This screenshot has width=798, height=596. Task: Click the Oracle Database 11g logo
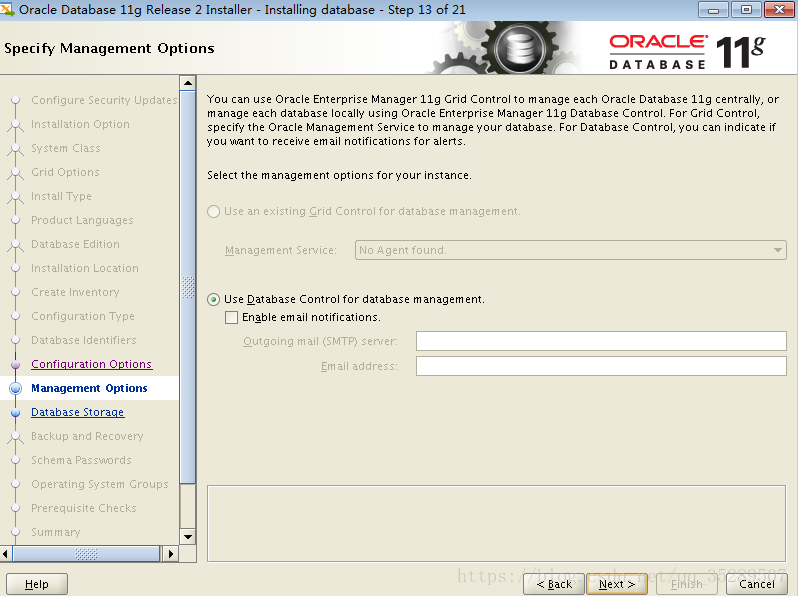coord(687,51)
